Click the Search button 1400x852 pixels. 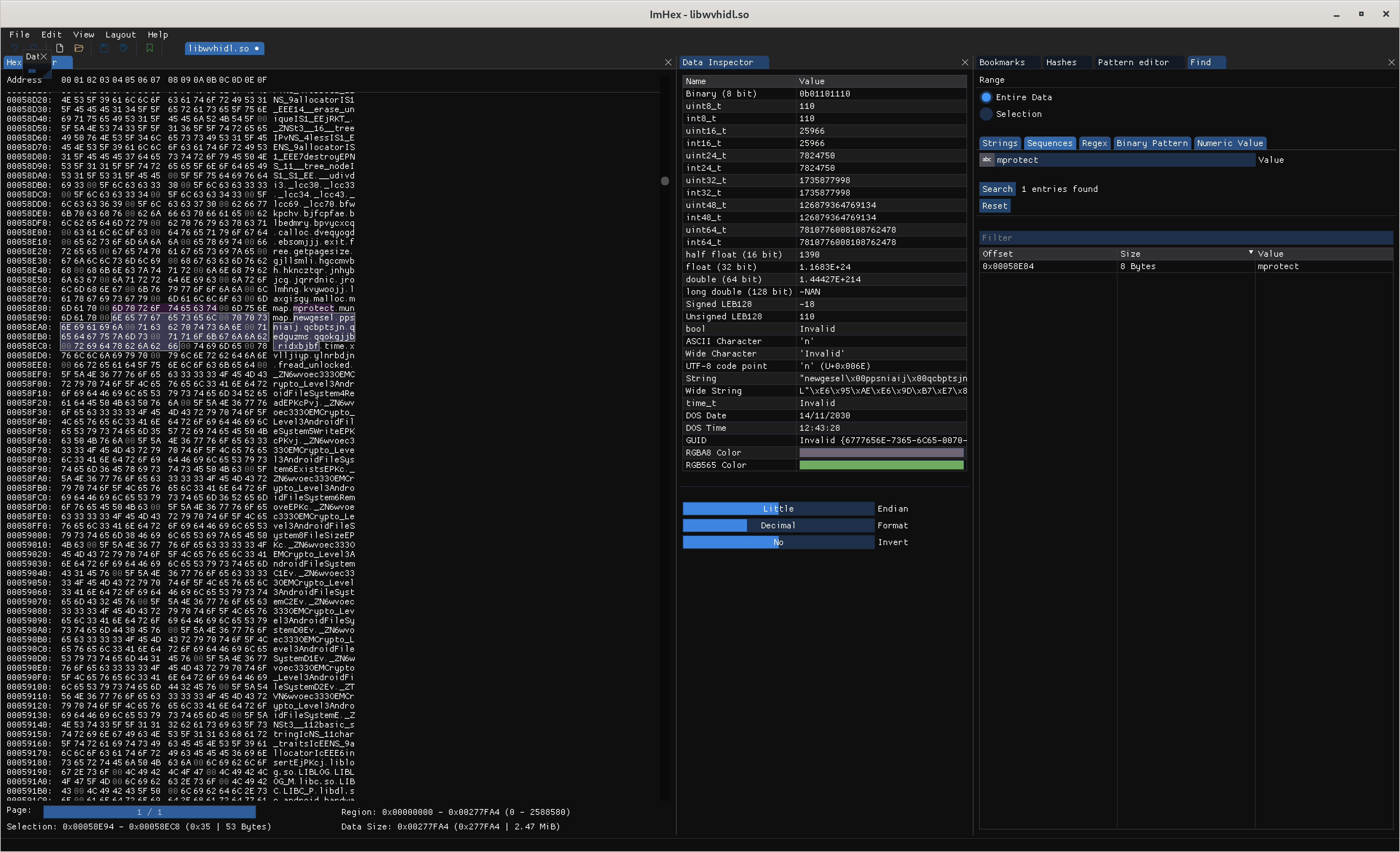coord(997,189)
